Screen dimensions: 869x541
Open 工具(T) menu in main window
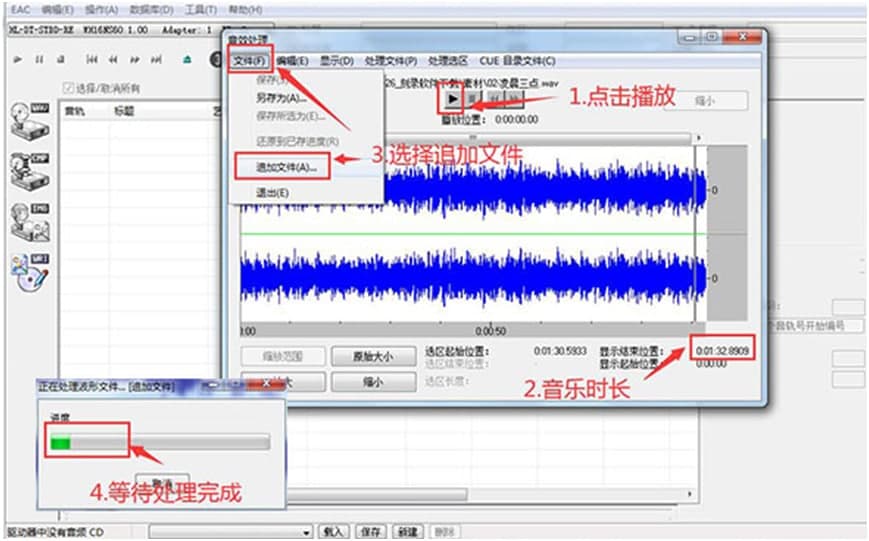[x=201, y=9]
